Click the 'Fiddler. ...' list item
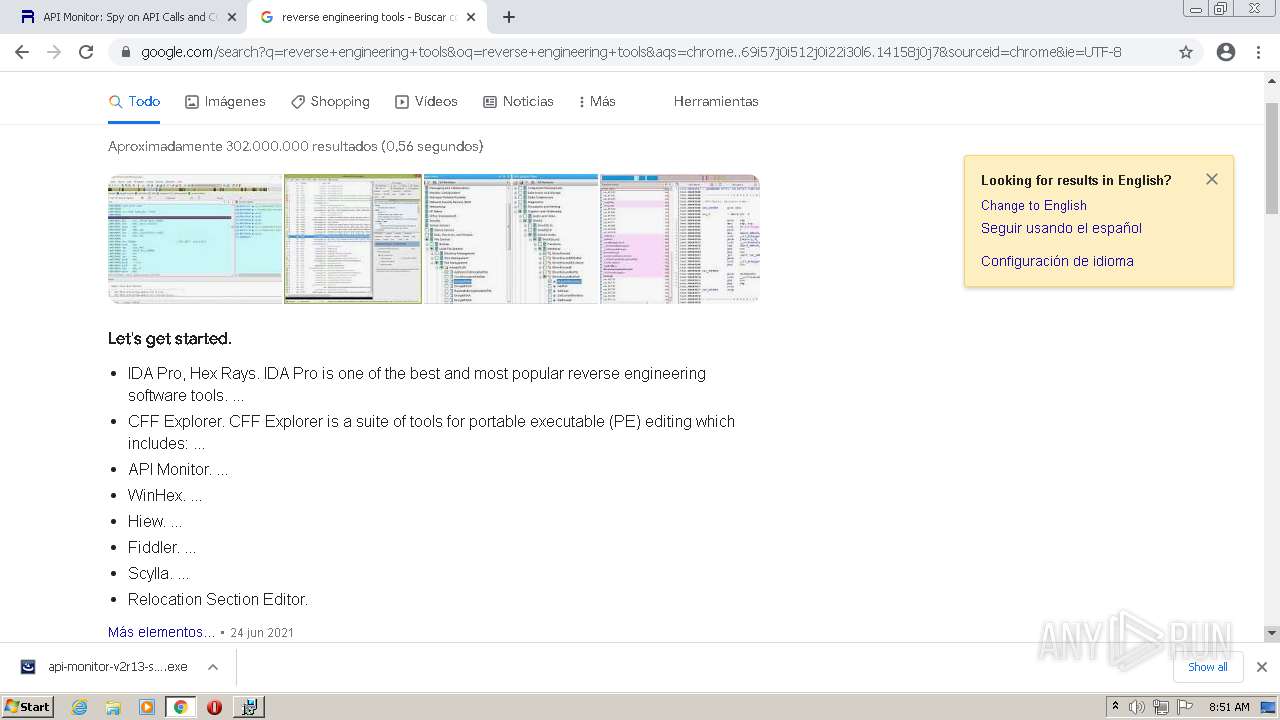 click(x=162, y=547)
